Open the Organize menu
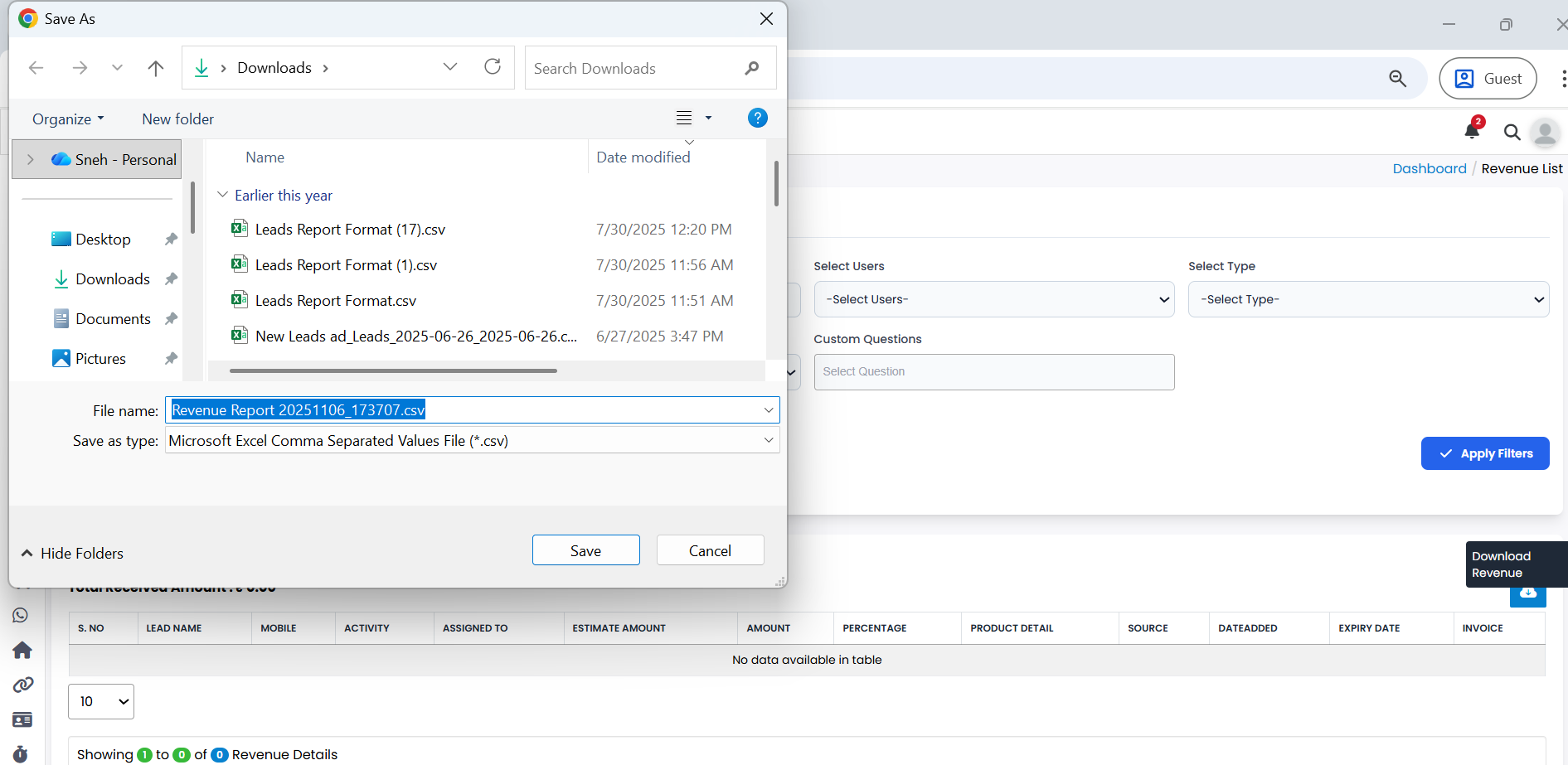Image resolution: width=1568 pixels, height=765 pixels. click(x=68, y=119)
